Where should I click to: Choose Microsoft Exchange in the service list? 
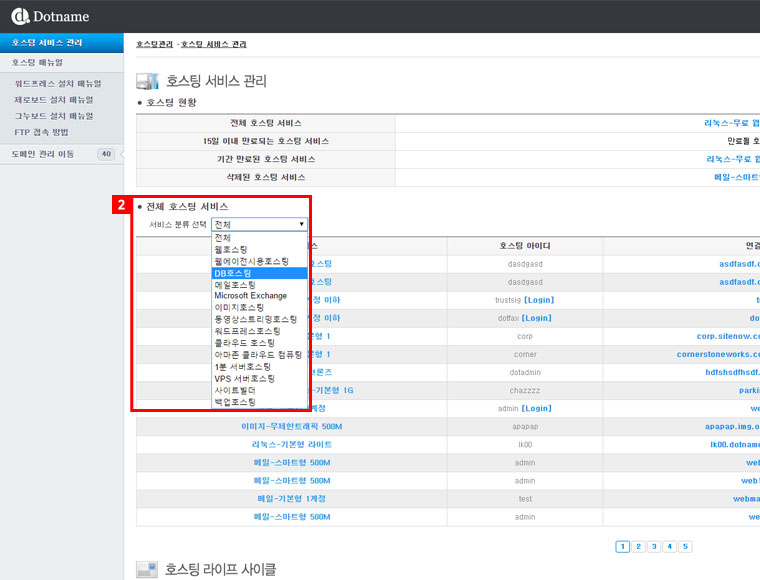pyautogui.click(x=250, y=296)
